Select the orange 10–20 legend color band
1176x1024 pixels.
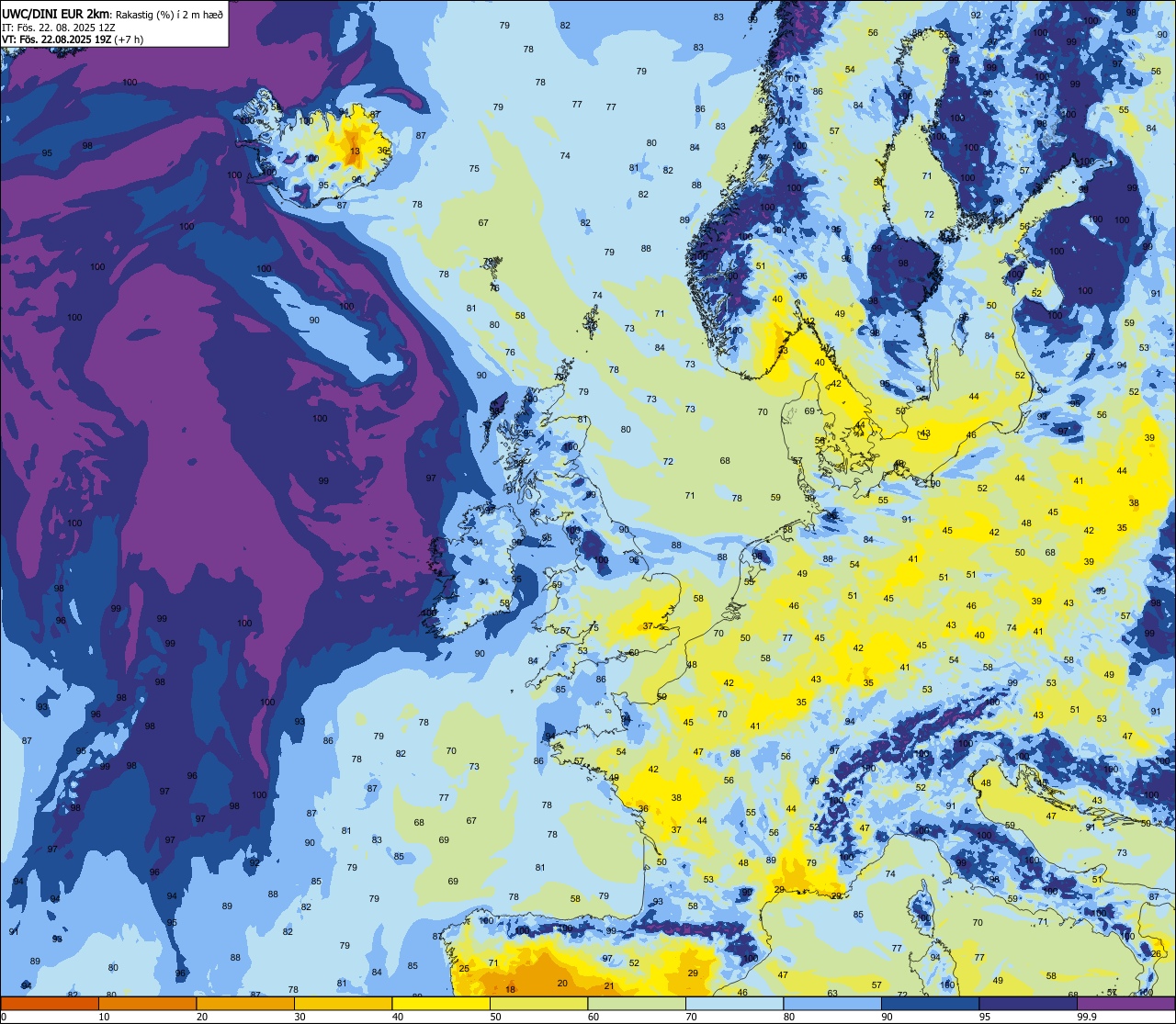tap(147, 1004)
